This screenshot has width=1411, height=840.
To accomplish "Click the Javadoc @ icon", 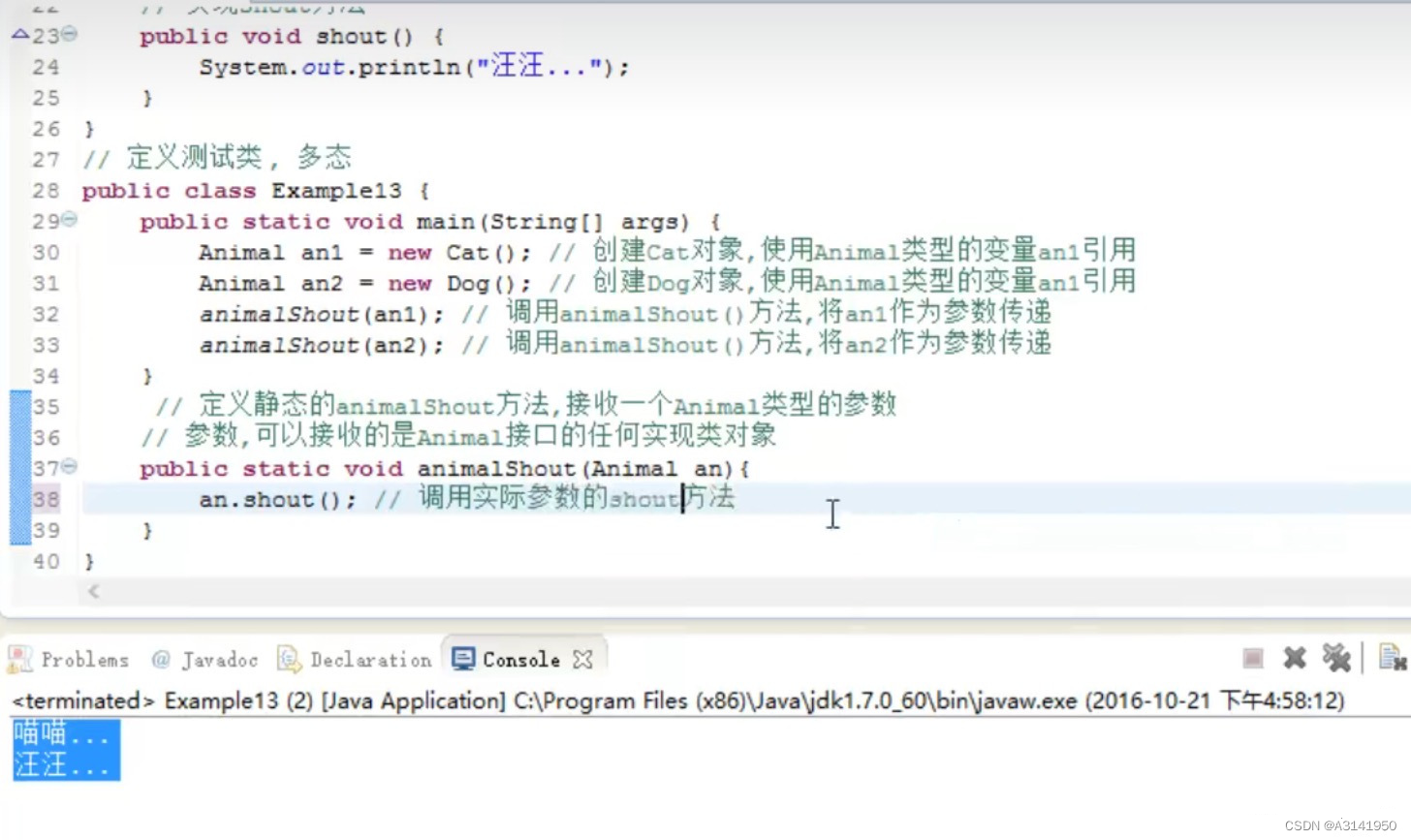I will coord(161,660).
